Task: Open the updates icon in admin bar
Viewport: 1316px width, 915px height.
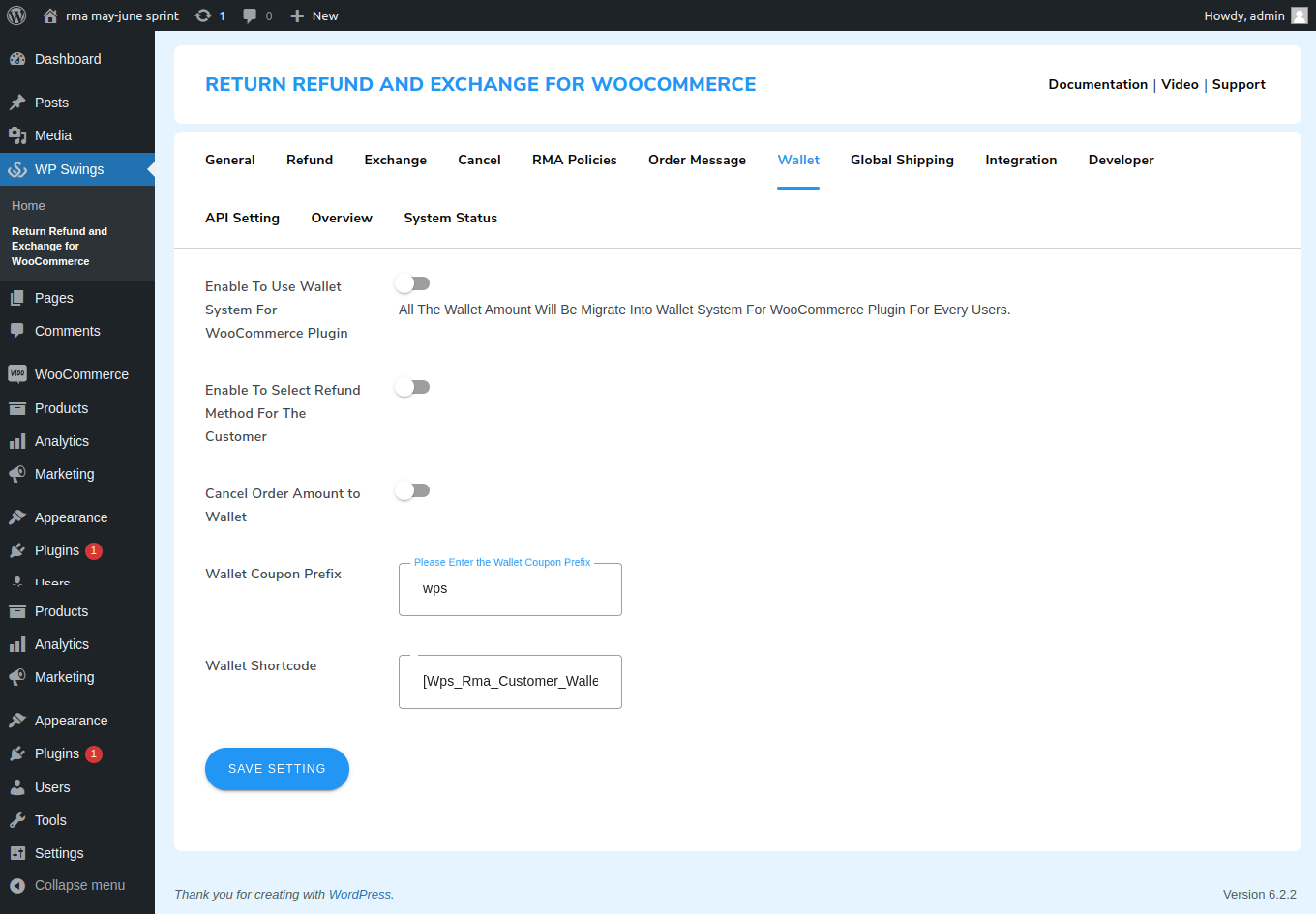Action: click(x=203, y=15)
